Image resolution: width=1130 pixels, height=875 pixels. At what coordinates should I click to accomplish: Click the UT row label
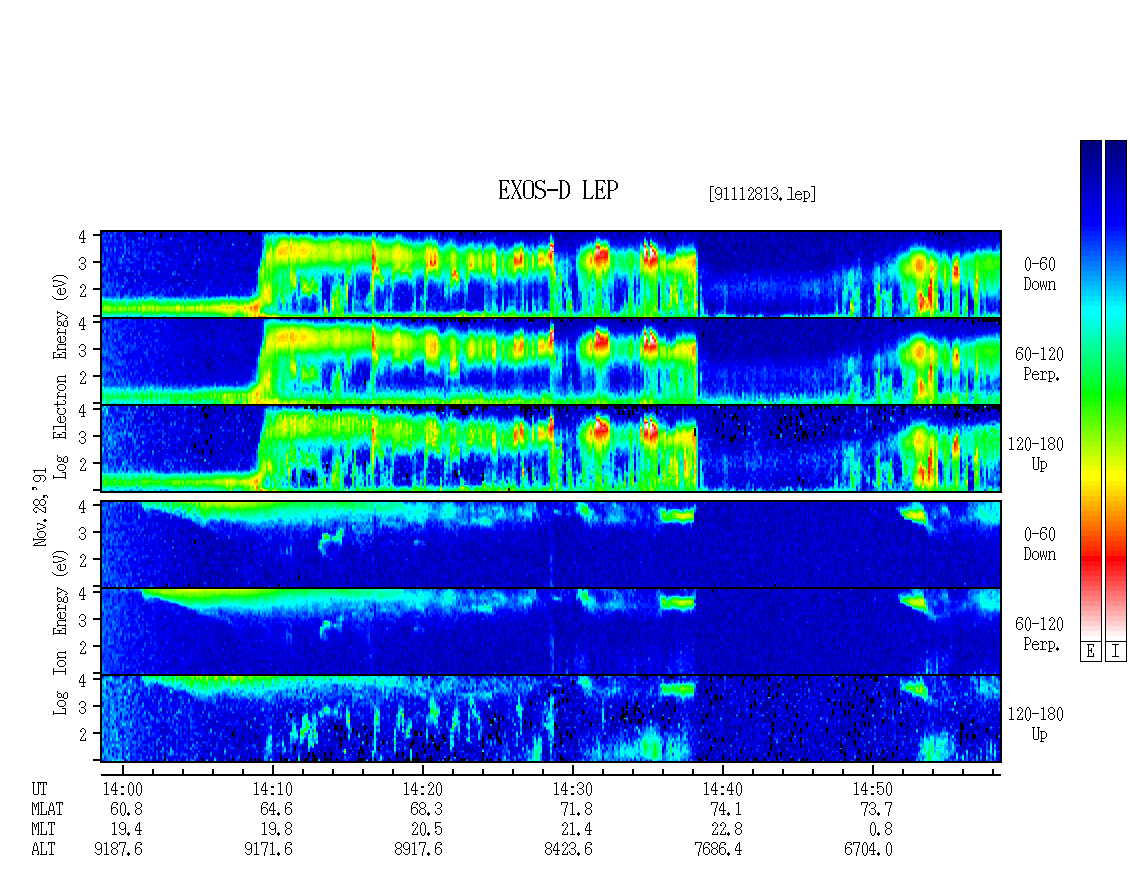pos(39,789)
